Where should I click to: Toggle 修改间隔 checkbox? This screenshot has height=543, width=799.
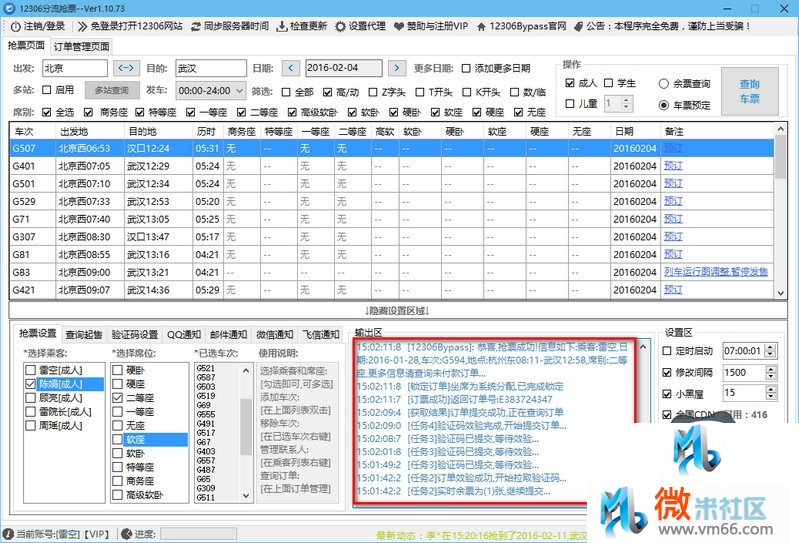(x=667, y=372)
